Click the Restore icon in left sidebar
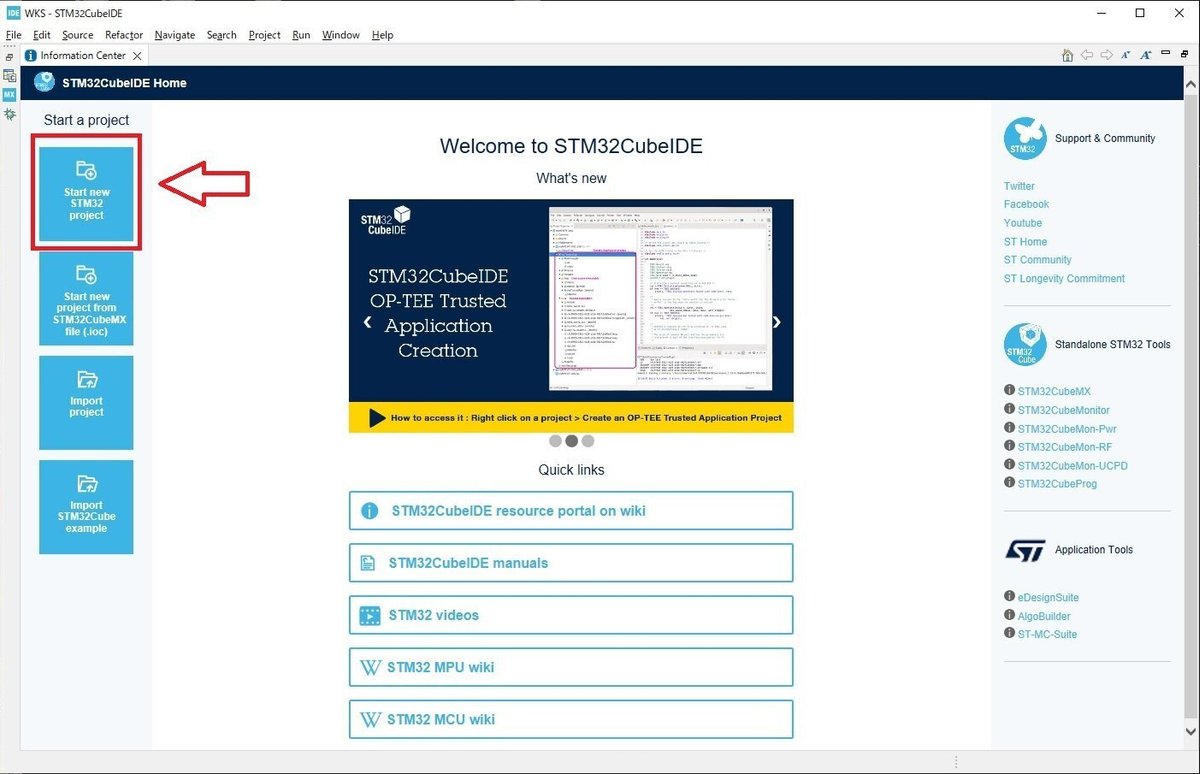Image resolution: width=1200 pixels, height=774 pixels. coord(9,57)
